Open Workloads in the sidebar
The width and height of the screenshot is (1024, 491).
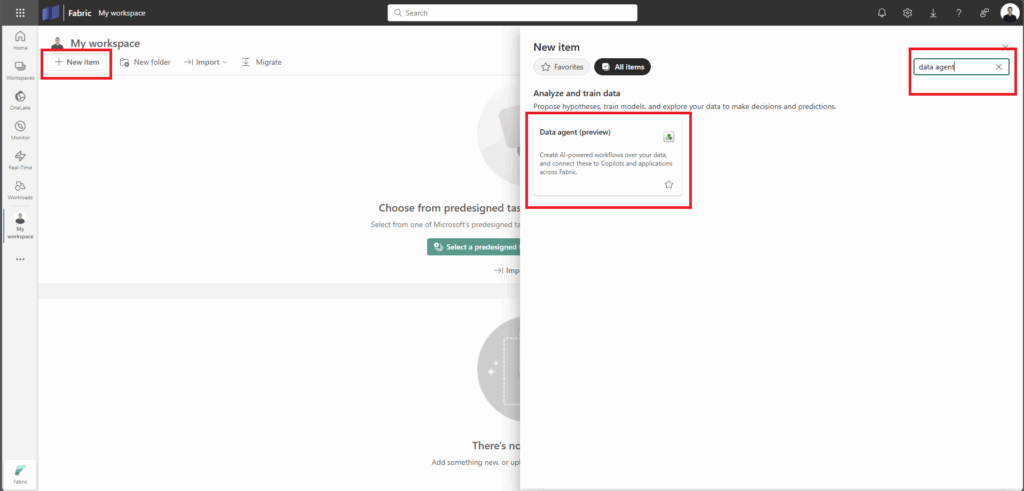(x=20, y=189)
